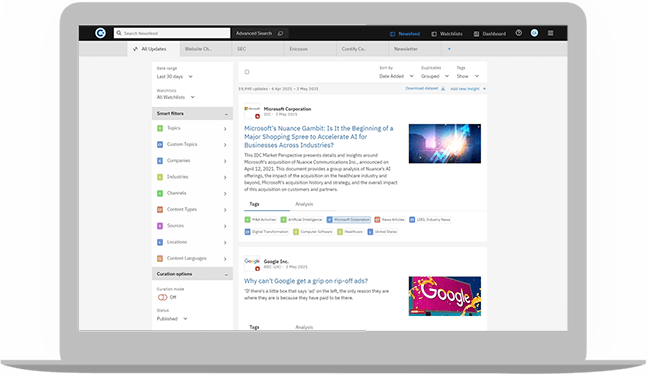The image size is (648, 375).
Task: Click the Google Inc. logo
Action: click(252, 262)
